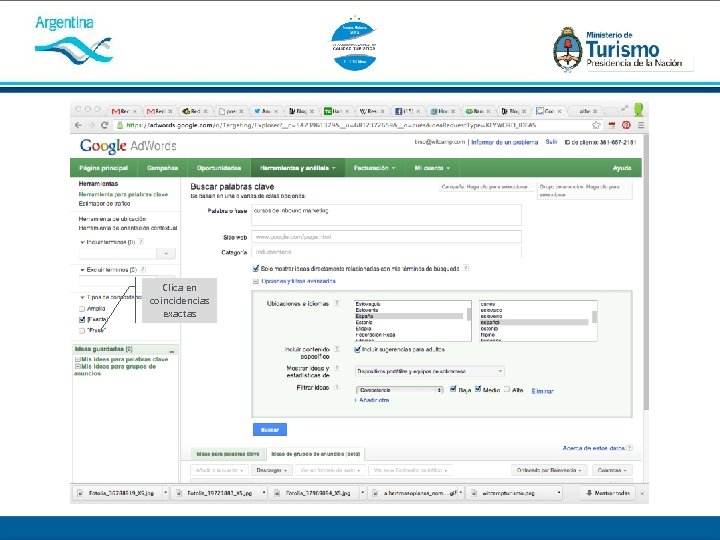Click the Añadir otro link
The height and width of the screenshot is (540, 720).
coord(372,400)
